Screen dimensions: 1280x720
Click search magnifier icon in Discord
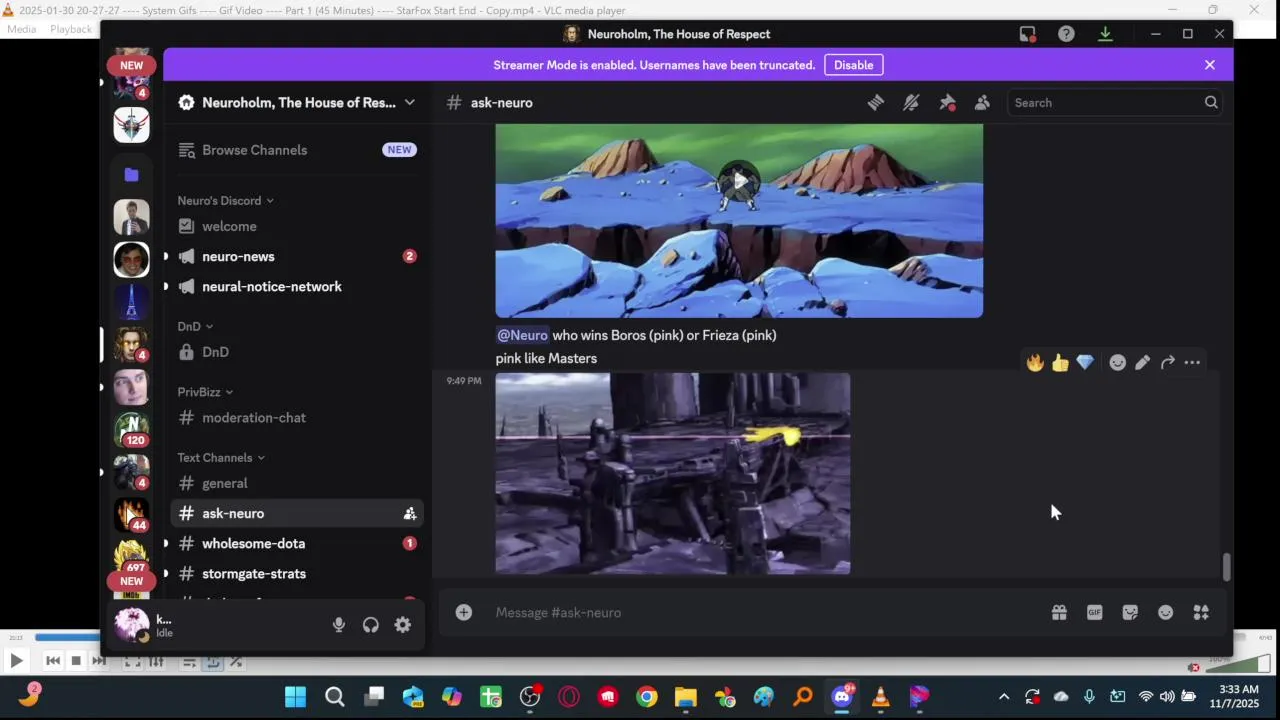tap(1211, 102)
